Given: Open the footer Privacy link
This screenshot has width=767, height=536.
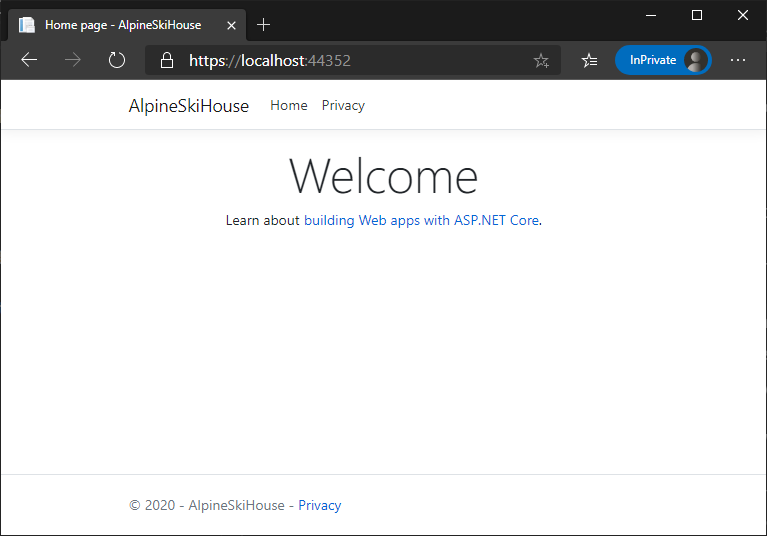Looking at the screenshot, I should coord(319,505).
